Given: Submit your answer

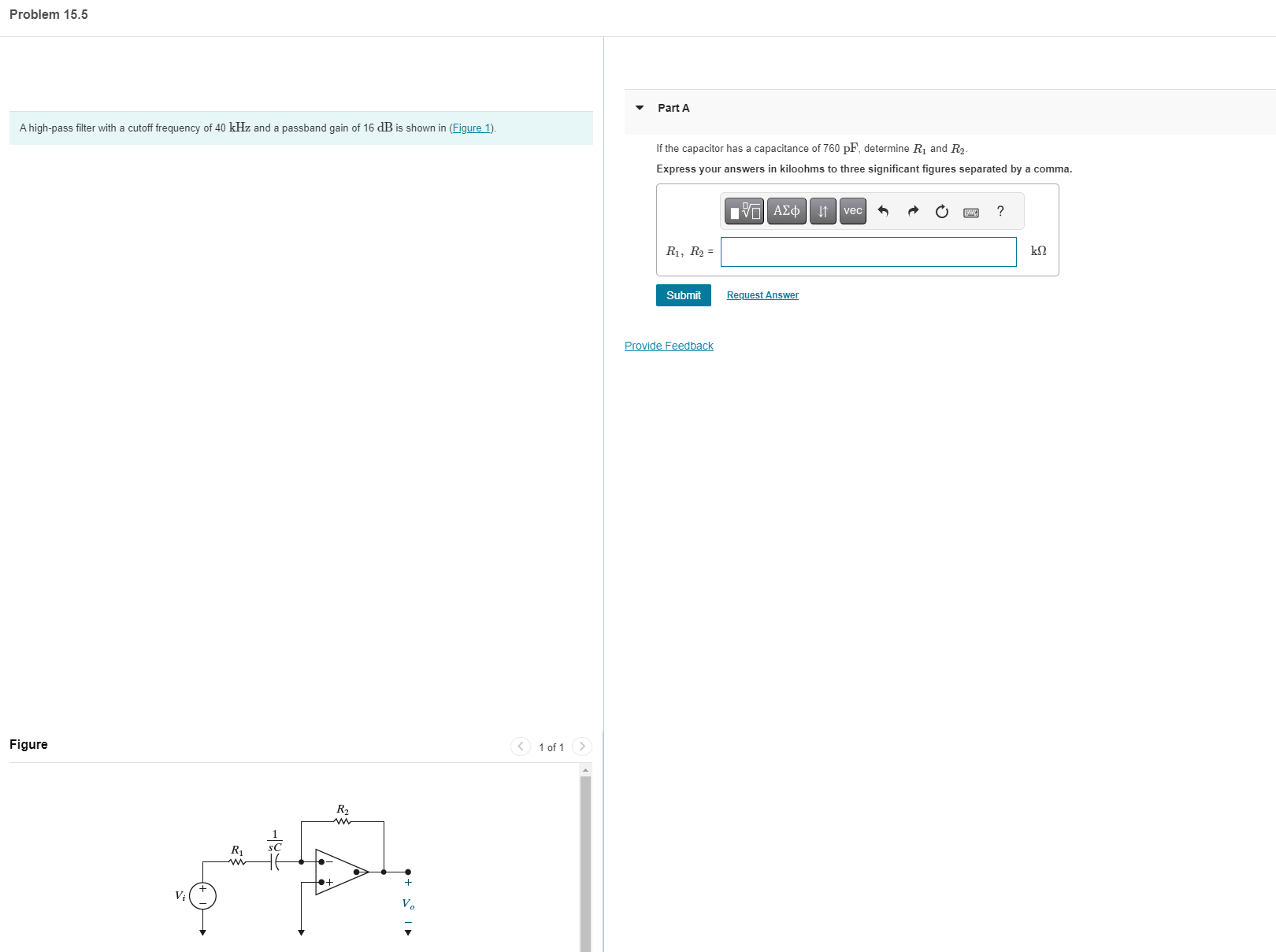Looking at the screenshot, I should (x=683, y=294).
